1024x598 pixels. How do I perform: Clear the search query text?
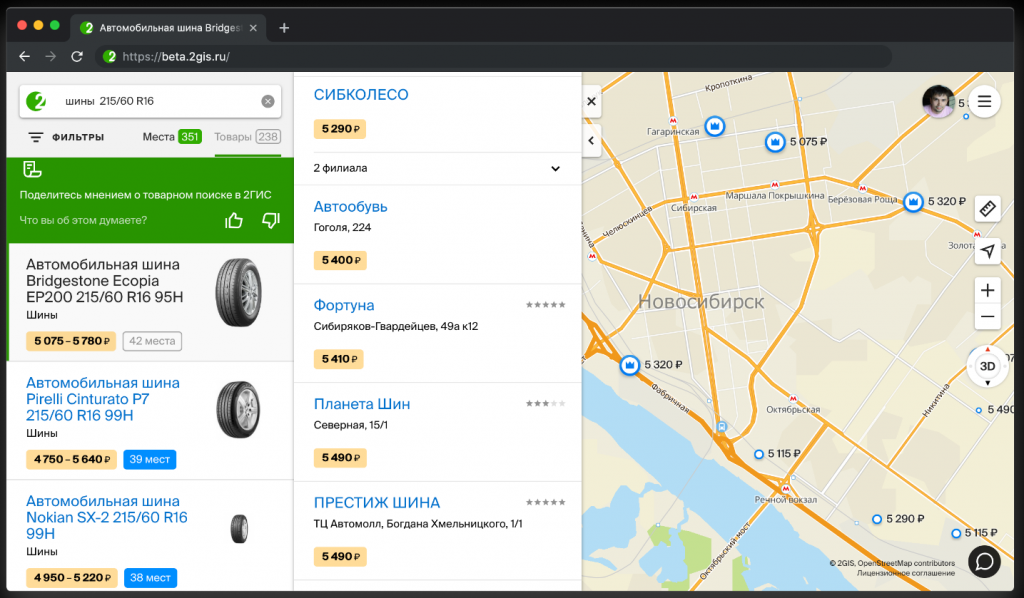268,101
